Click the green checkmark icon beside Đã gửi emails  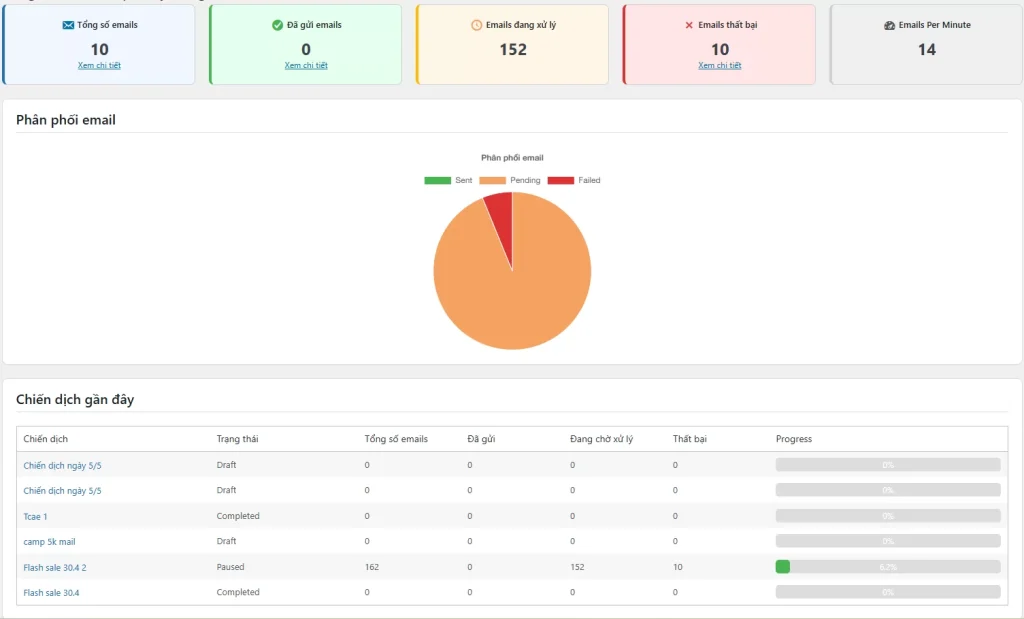point(277,25)
